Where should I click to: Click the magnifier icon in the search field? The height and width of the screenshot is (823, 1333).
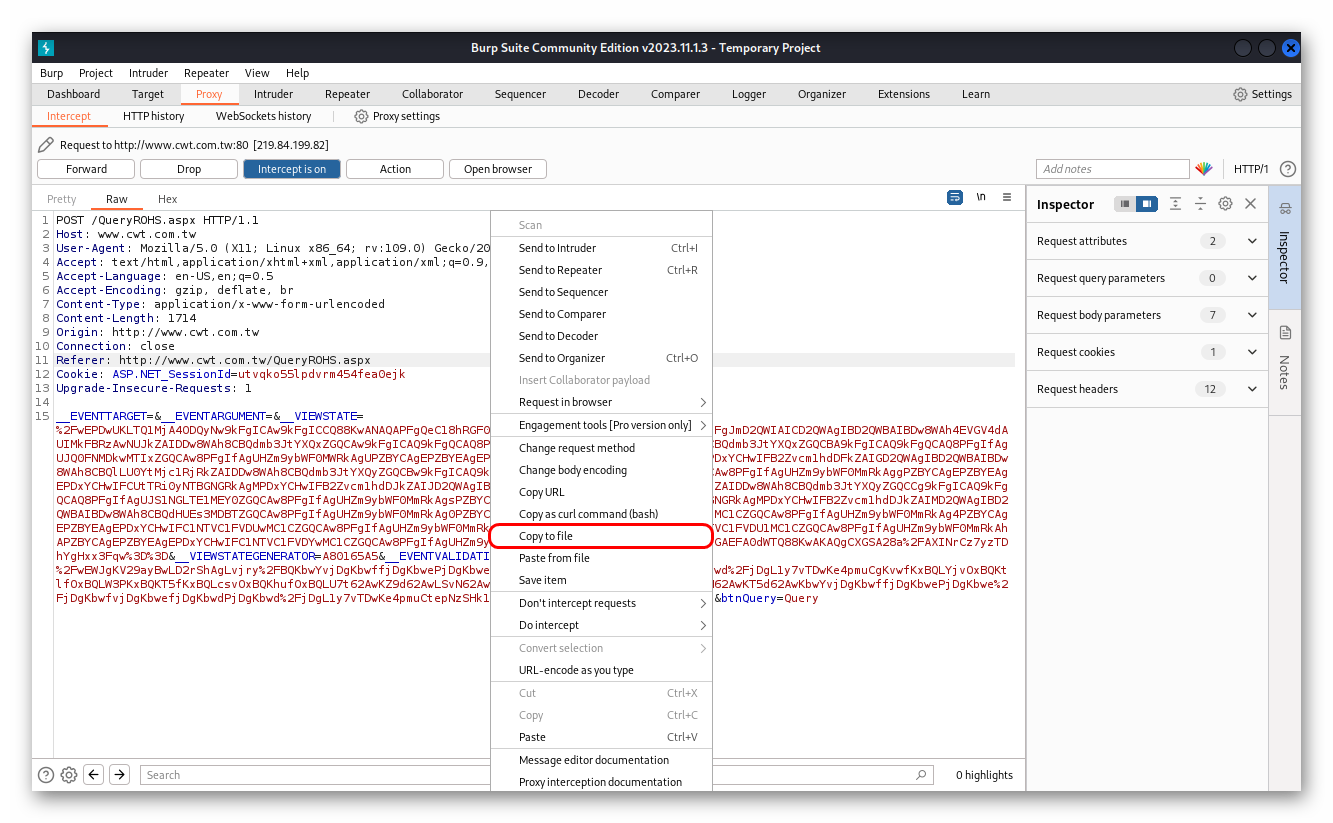tap(921, 775)
